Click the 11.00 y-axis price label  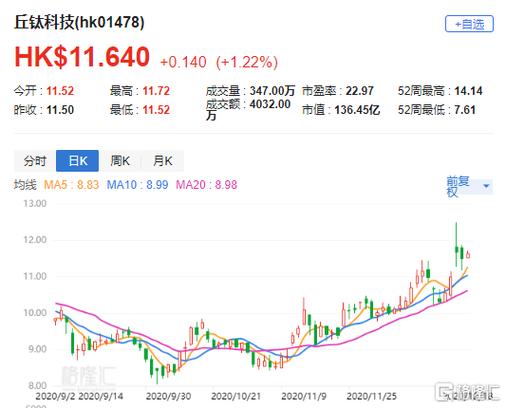[x=35, y=276]
